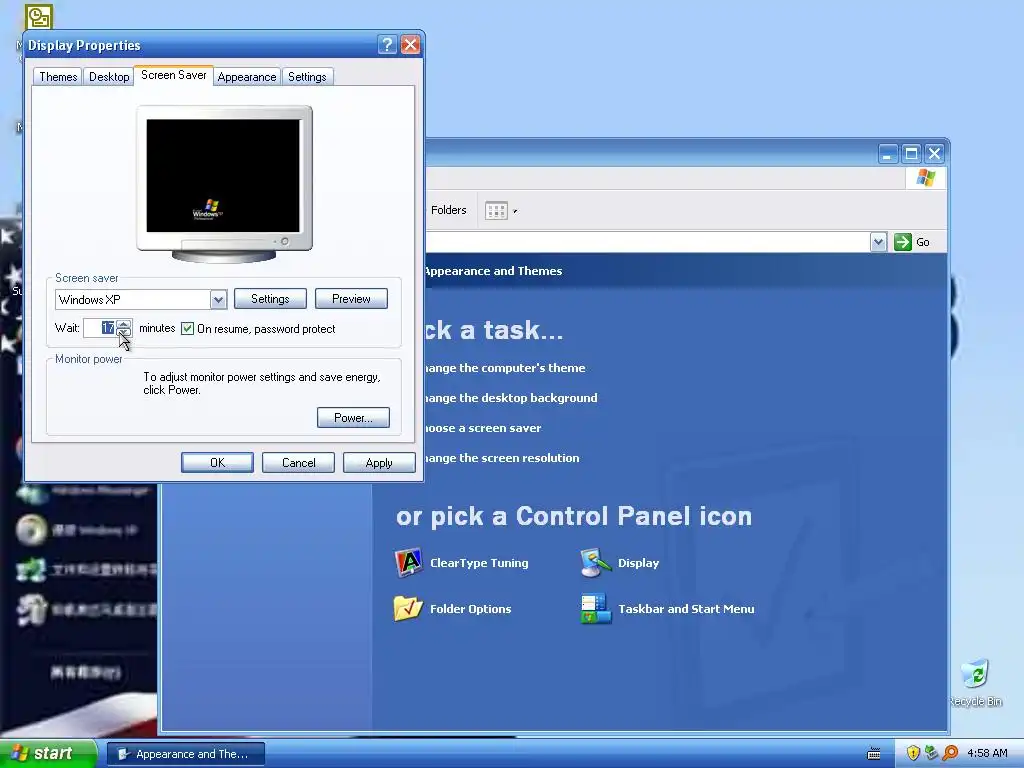The height and width of the screenshot is (768, 1024).
Task: Click the screen saver Settings button
Action: pos(270,299)
